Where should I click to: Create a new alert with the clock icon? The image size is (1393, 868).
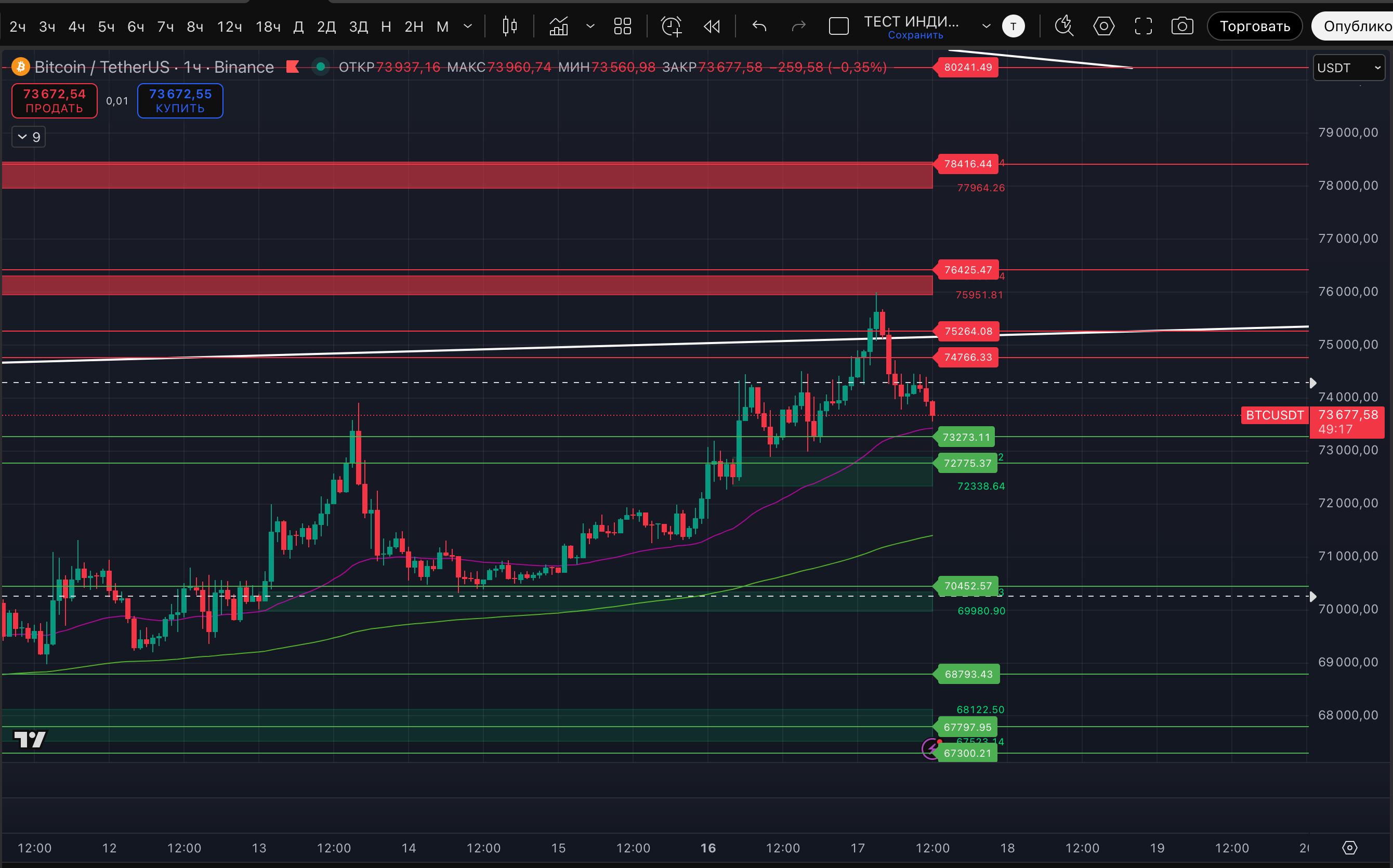pos(671,27)
